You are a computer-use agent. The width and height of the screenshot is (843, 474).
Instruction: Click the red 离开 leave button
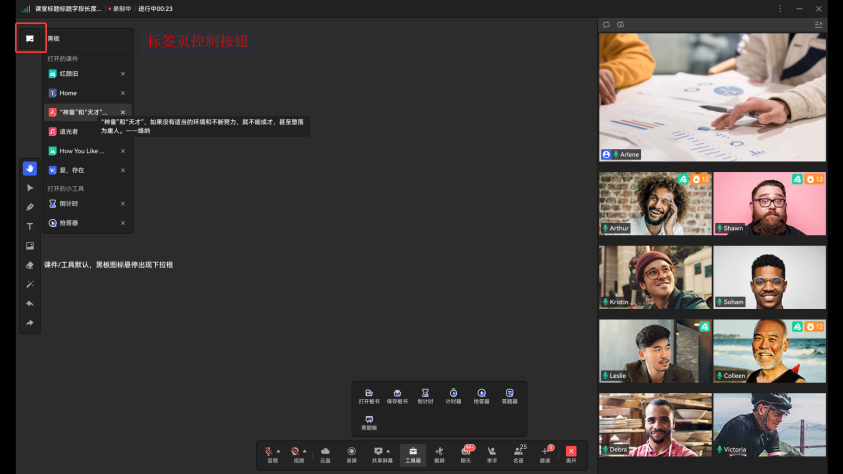click(571, 455)
